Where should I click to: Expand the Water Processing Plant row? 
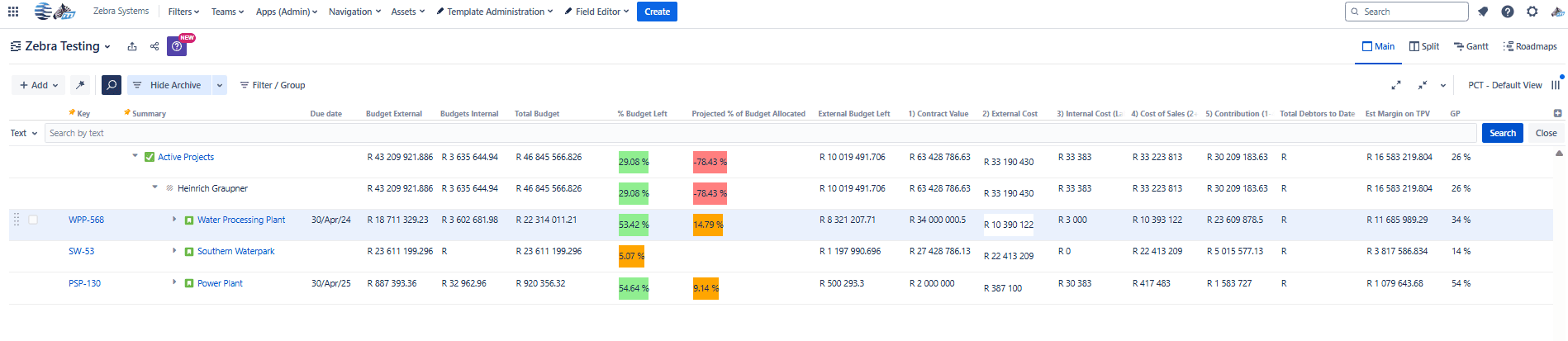[174, 220]
